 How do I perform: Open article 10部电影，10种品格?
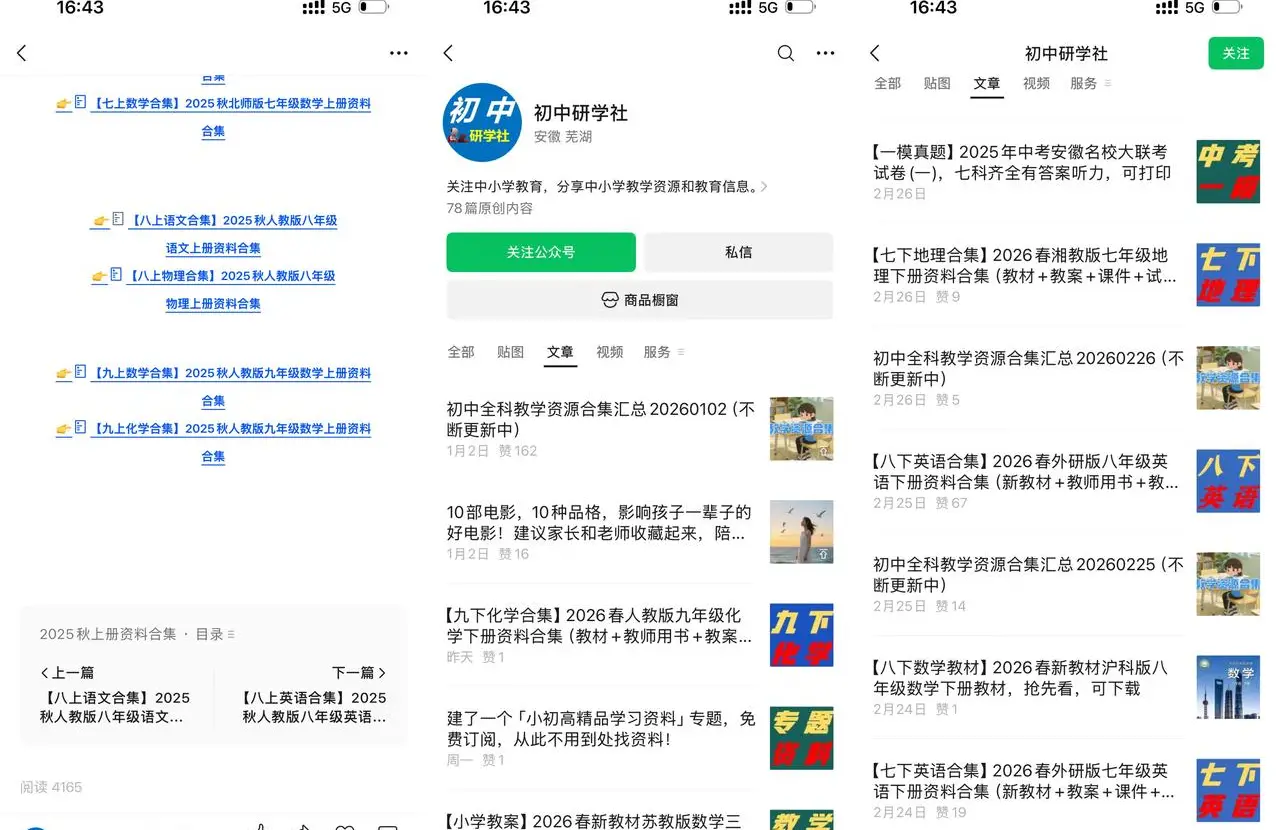(x=599, y=522)
